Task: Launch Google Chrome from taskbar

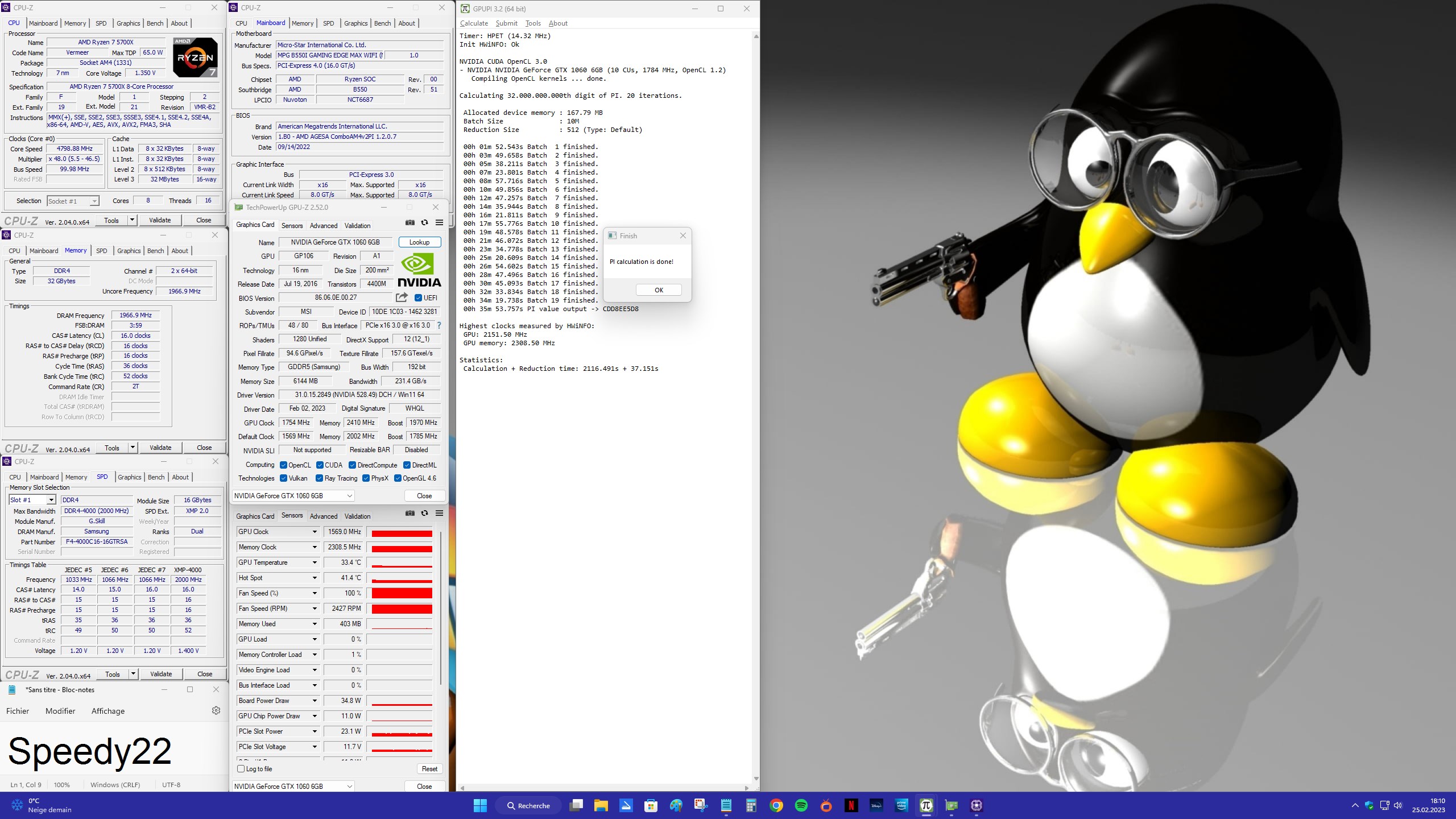Action: coord(776,805)
